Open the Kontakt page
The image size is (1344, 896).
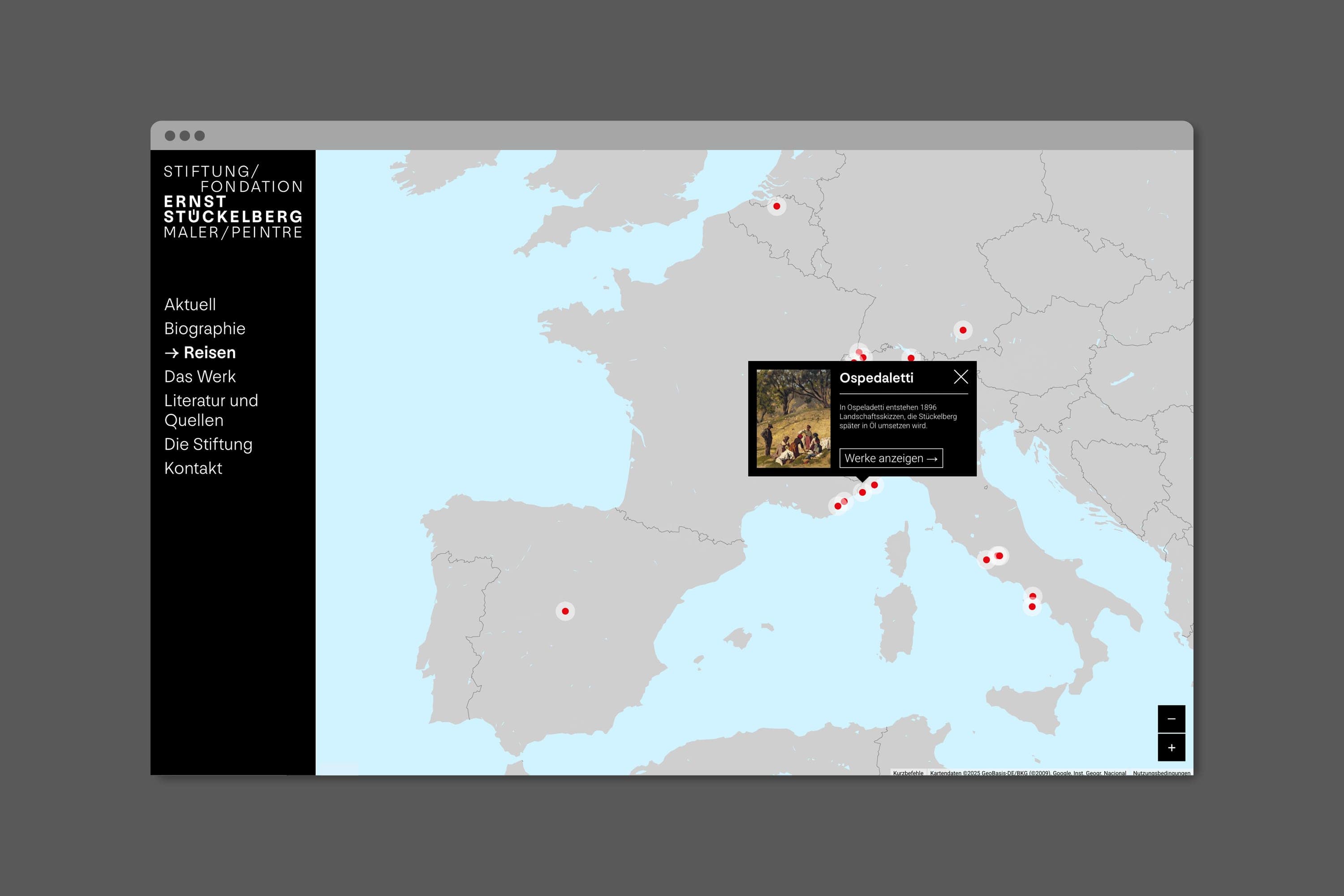(193, 468)
